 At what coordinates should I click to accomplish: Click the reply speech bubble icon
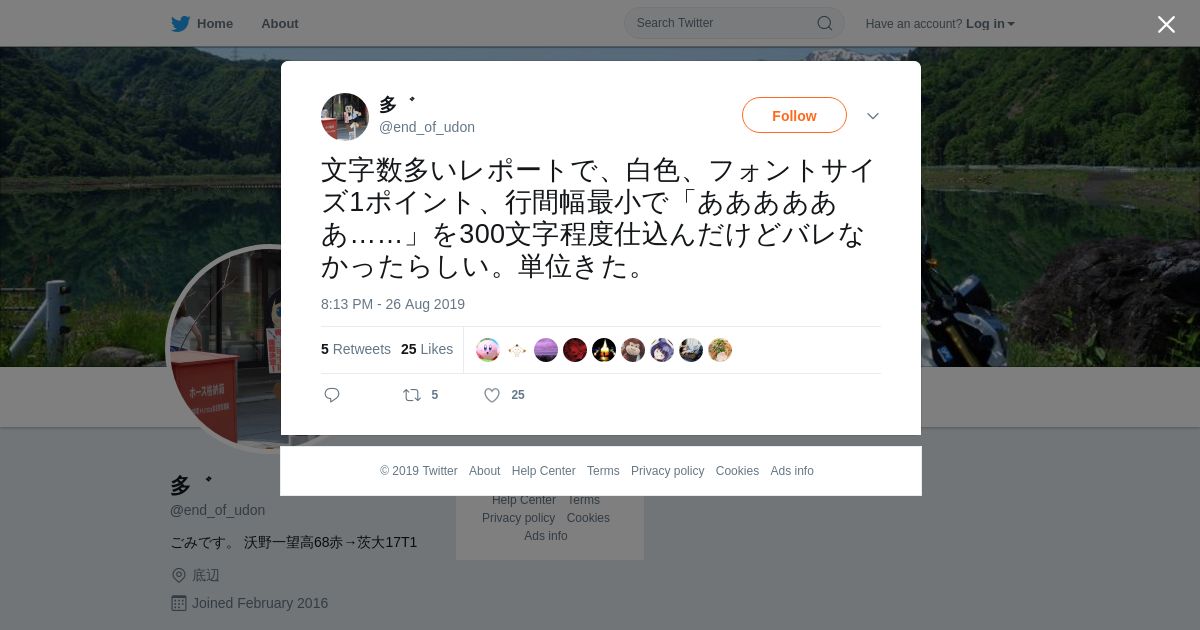(x=332, y=395)
